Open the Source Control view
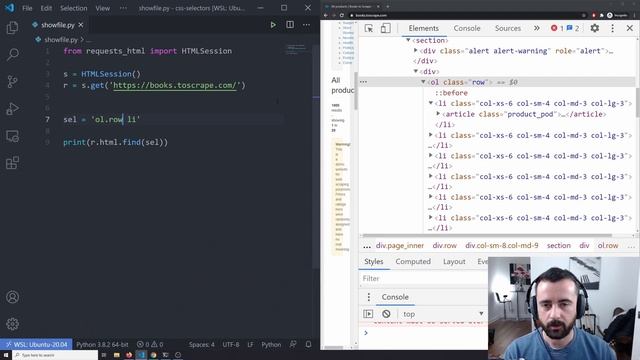Screen dimensions: 640x360 12,81
